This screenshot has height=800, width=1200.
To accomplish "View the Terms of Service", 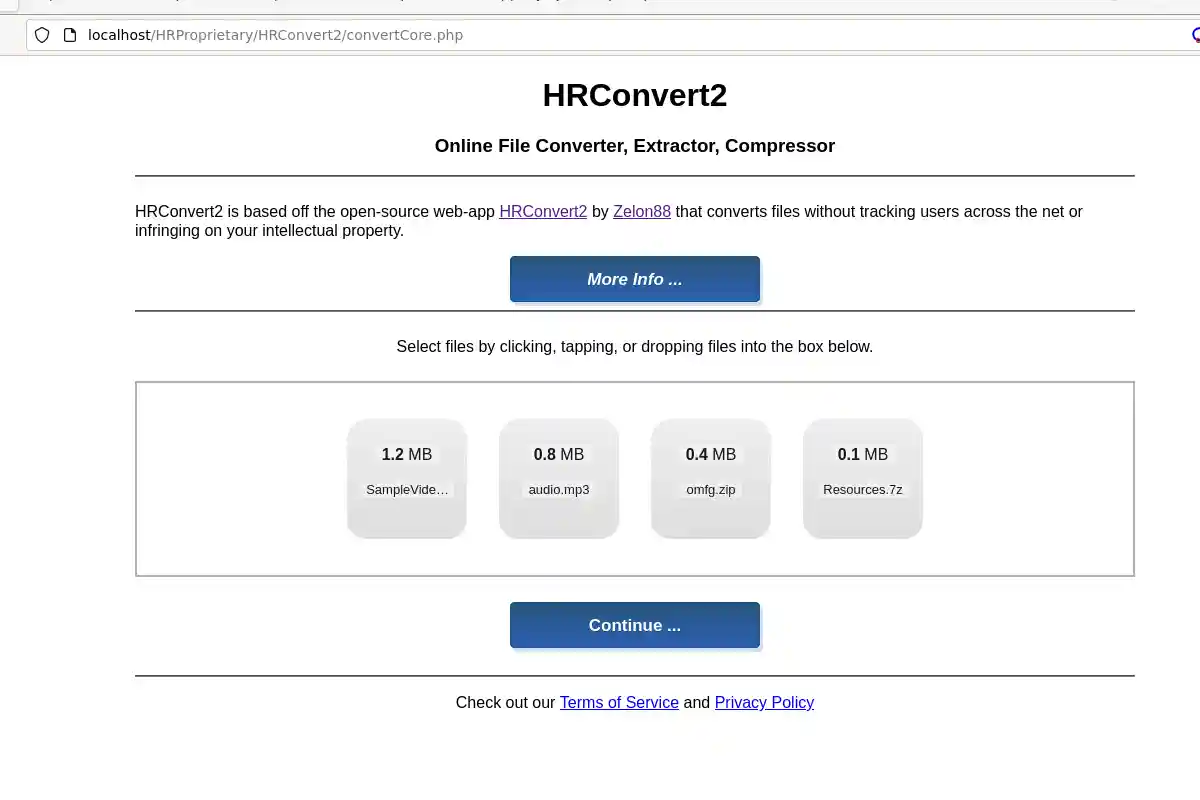I will click(x=619, y=702).
